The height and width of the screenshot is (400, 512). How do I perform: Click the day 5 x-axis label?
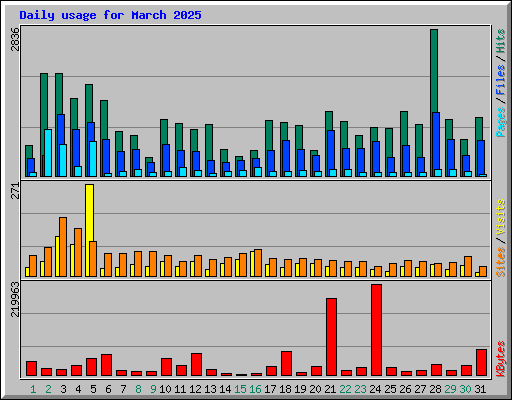[93, 389]
